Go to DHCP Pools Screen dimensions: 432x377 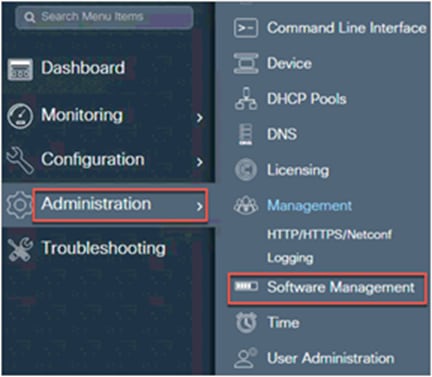307,99
